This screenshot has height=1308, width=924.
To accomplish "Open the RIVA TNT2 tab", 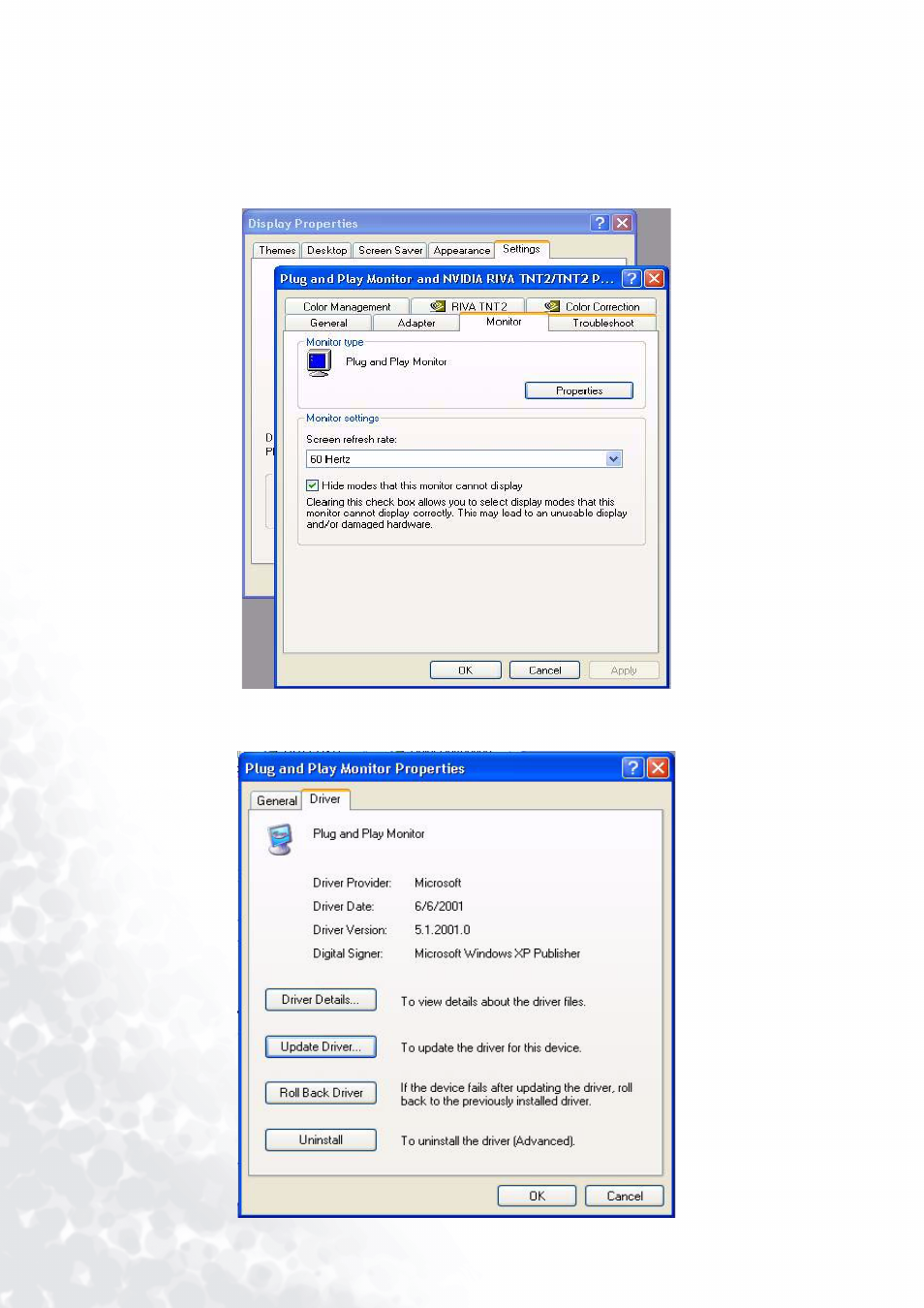I will [x=469, y=306].
